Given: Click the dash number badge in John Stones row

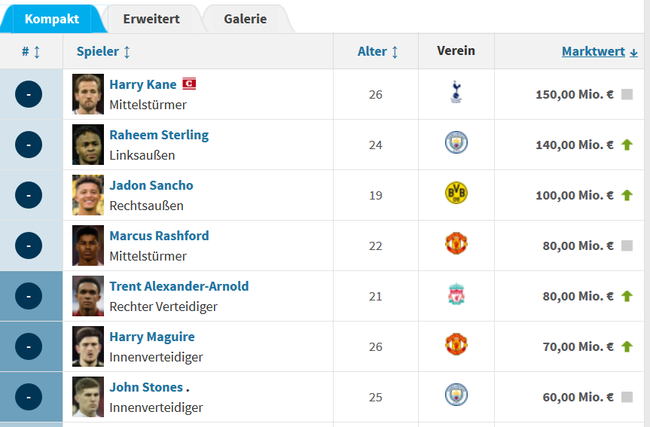Looking at the screenshot, I should (28, 397).
